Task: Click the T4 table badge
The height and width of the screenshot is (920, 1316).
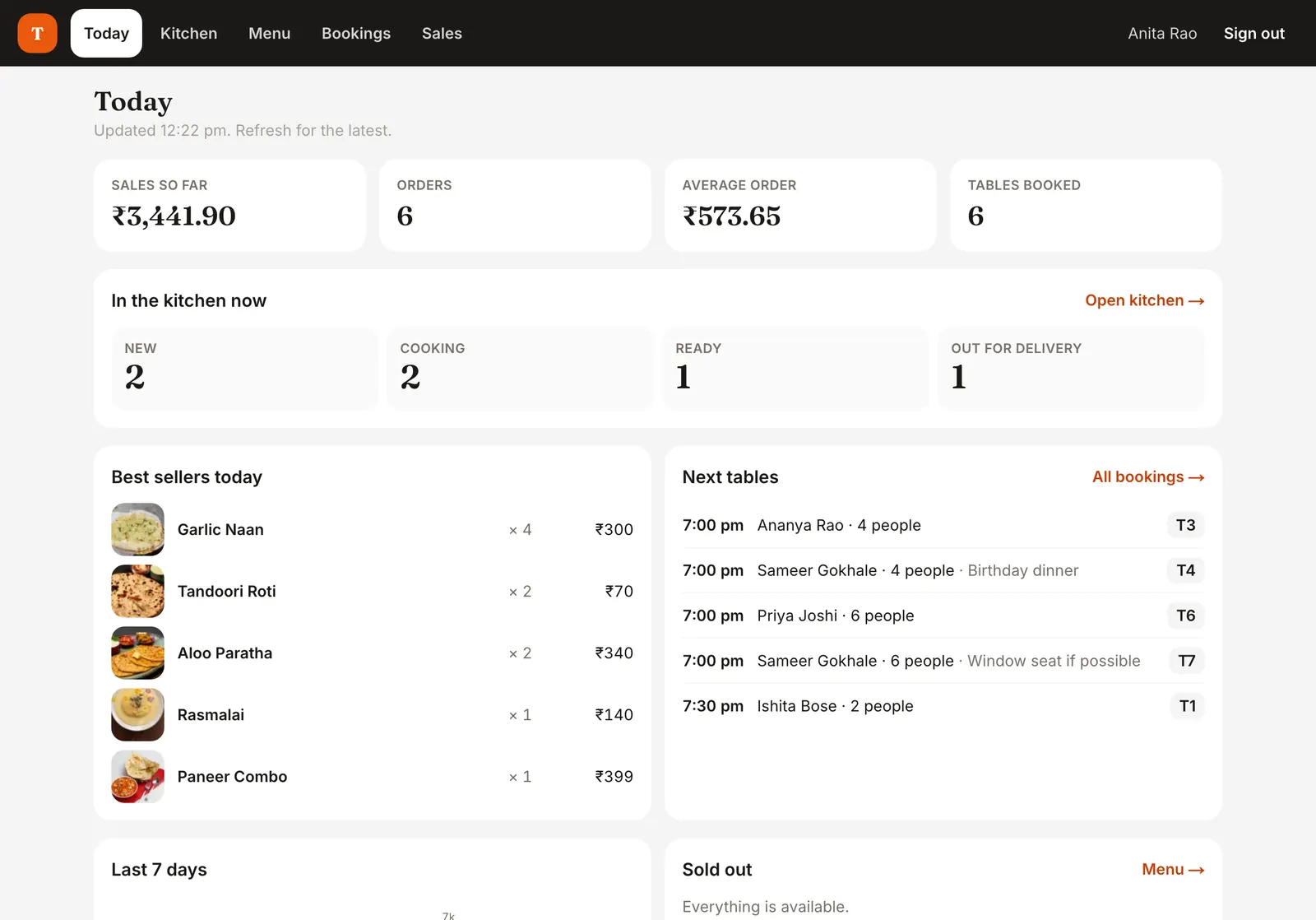Action: tap(1185, 570)
